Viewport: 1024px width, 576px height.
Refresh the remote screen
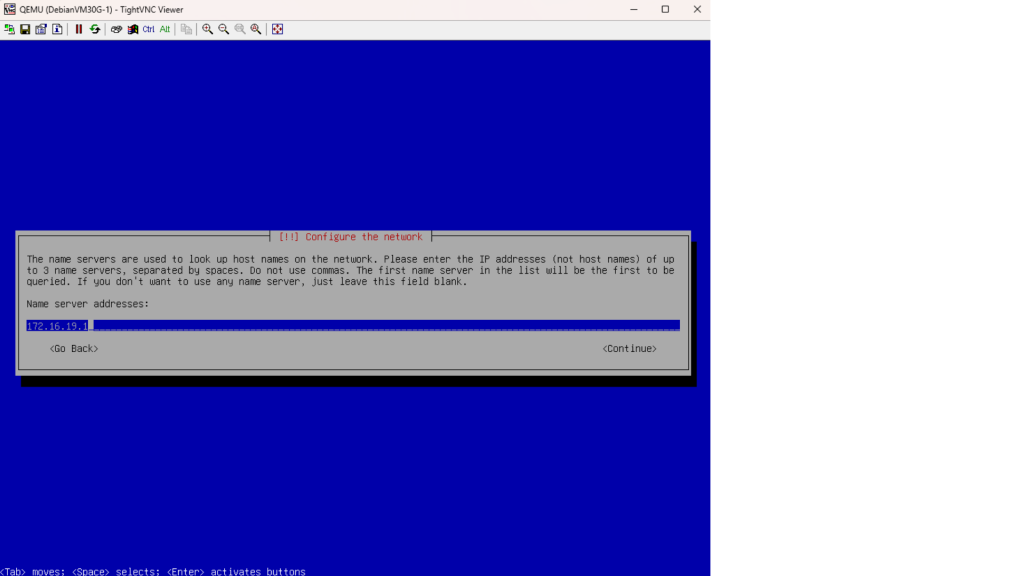coord(95,29)
